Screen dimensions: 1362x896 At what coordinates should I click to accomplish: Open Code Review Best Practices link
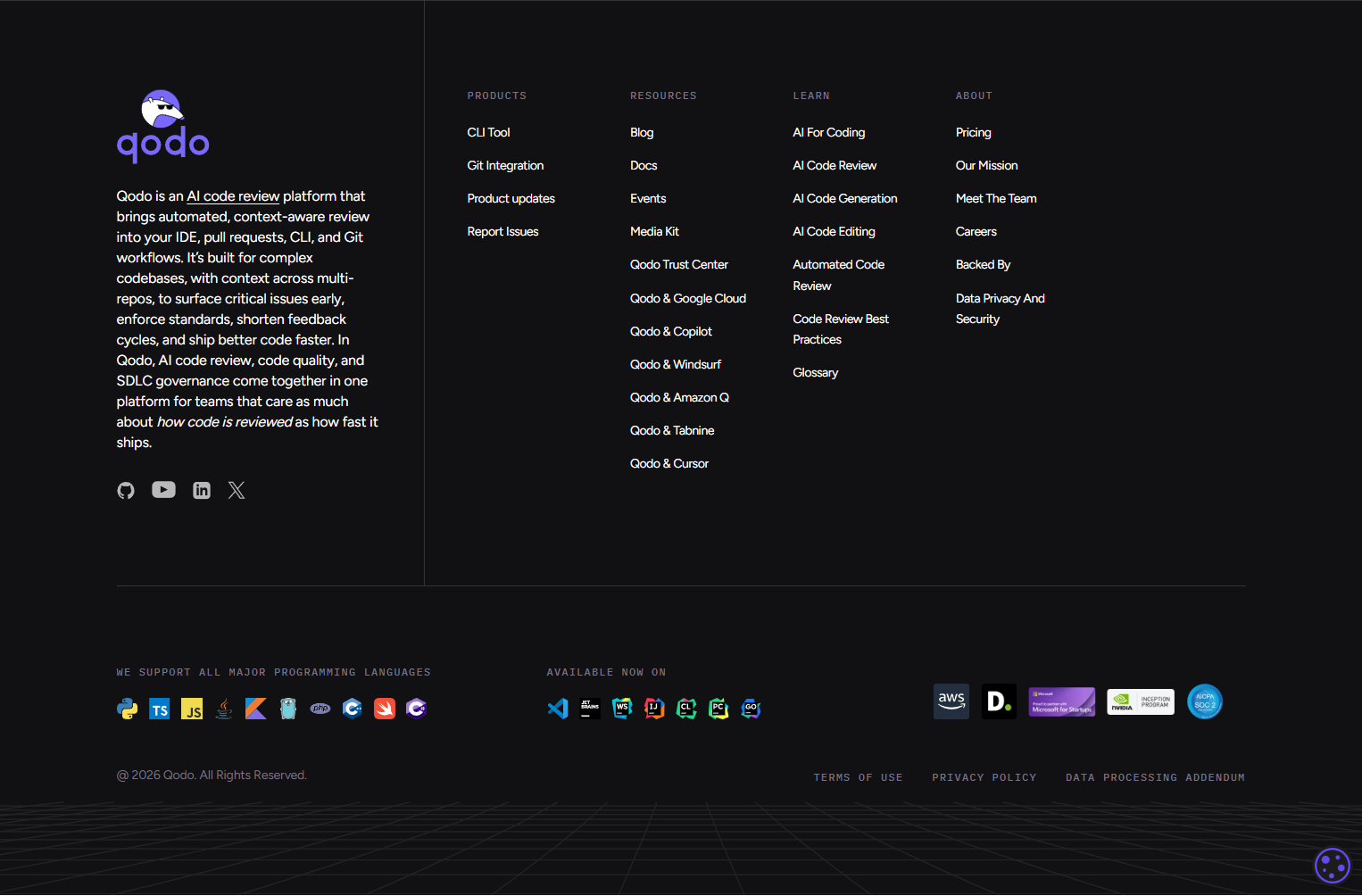tap(841, 329)
